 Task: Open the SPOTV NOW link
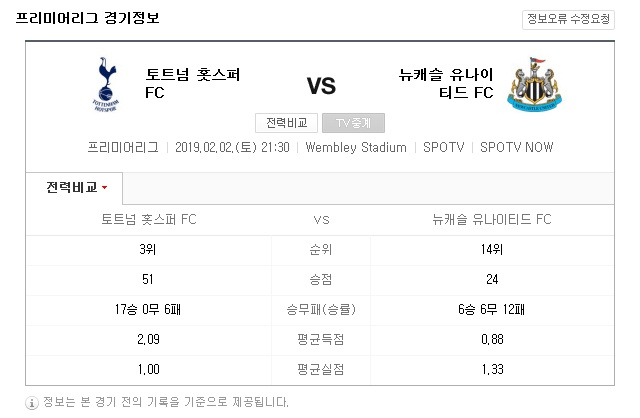click(516, 147)
